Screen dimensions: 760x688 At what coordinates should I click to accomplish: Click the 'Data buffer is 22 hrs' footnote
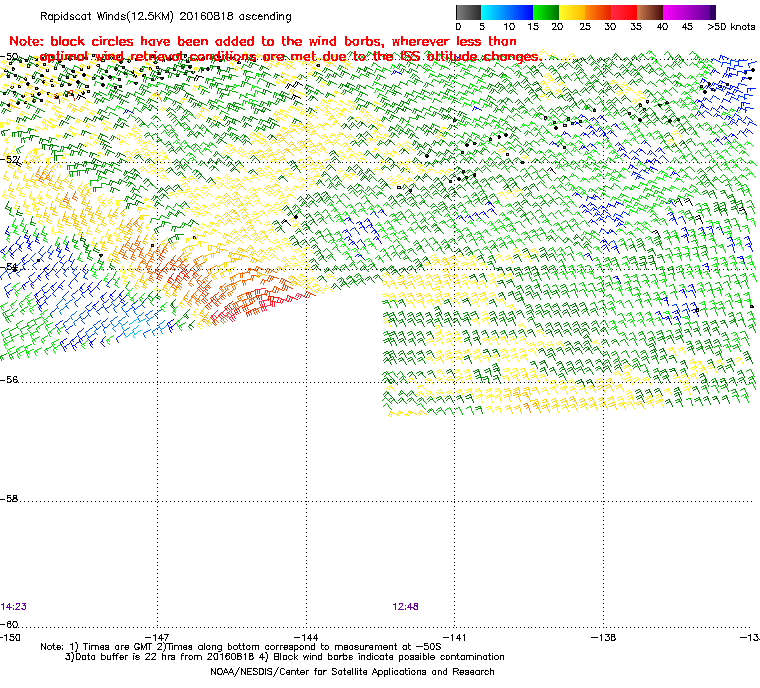(285, 657)
